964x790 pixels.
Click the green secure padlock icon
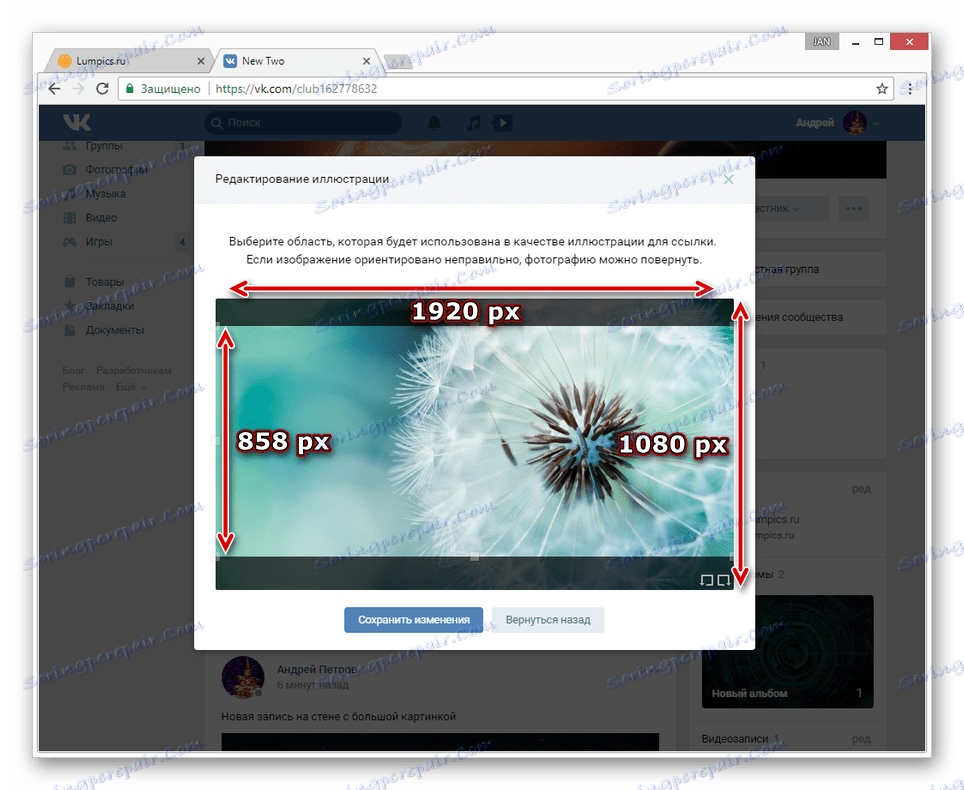point(130,89)
